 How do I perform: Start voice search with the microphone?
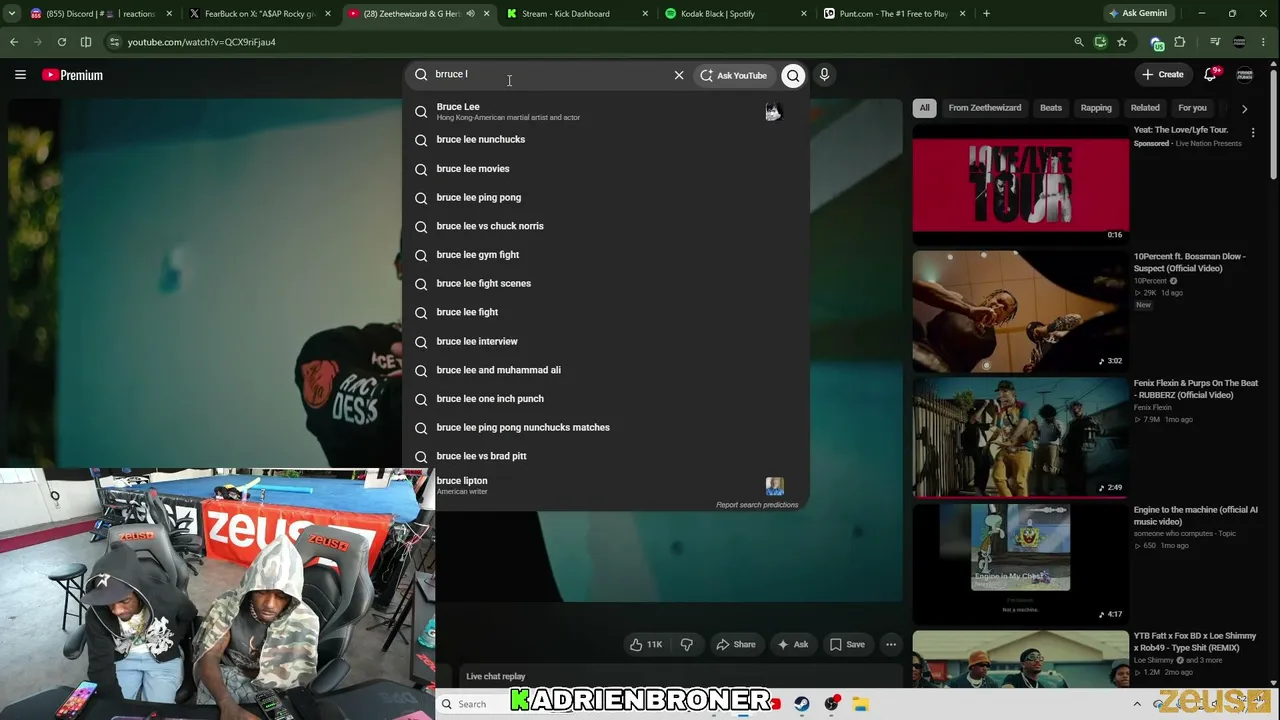click(824, 75)
